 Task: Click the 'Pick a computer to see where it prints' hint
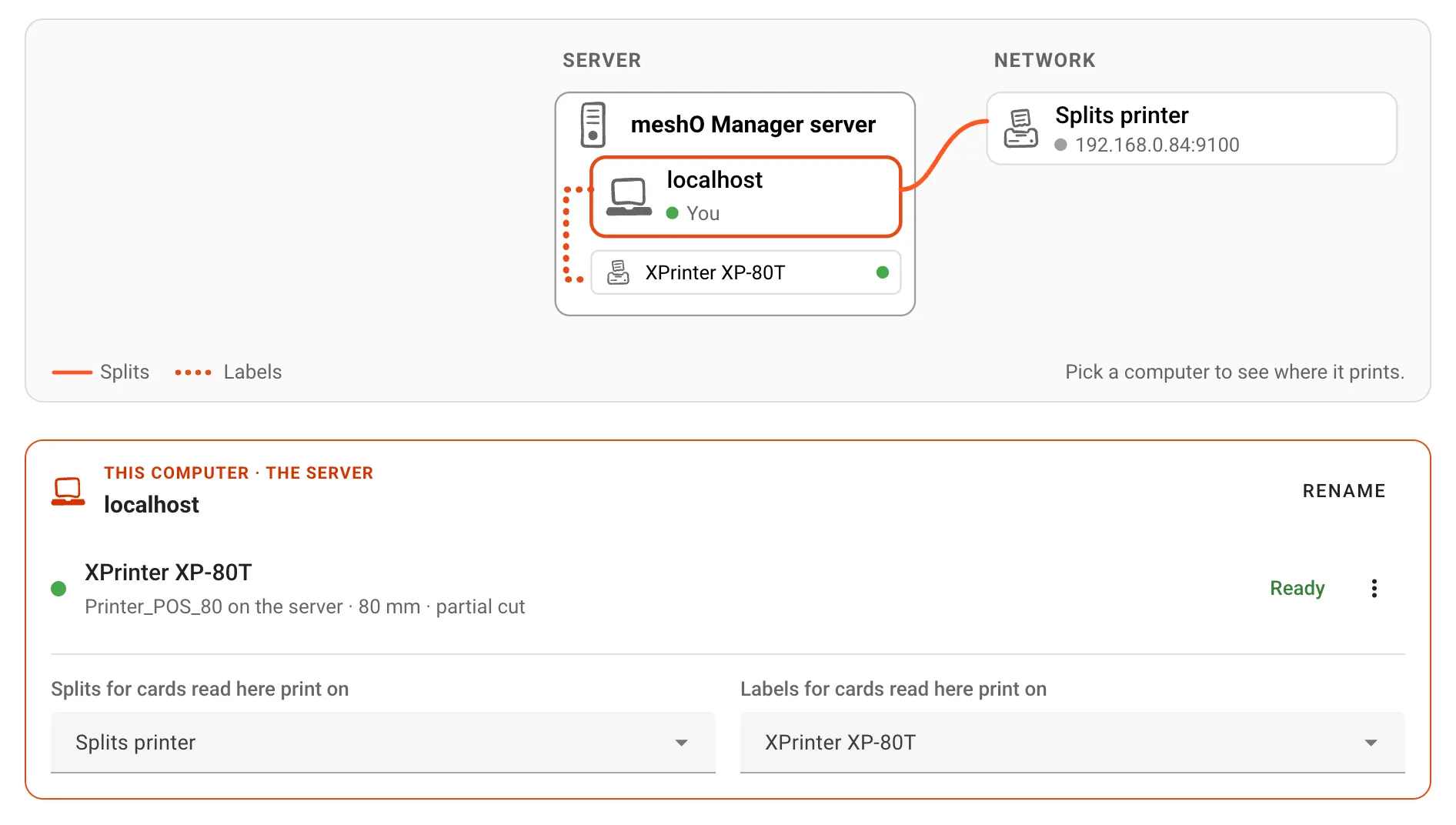(x=1234, y=372)
